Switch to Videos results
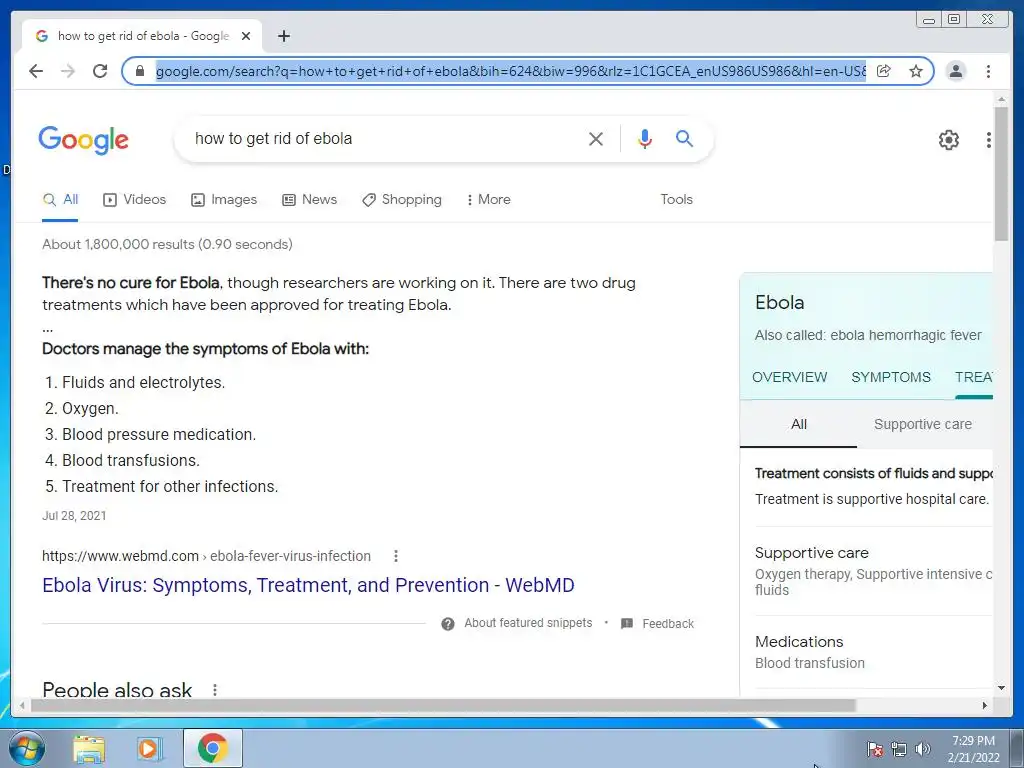Viewport: 1024px width, 768px height. pos(135,200)
